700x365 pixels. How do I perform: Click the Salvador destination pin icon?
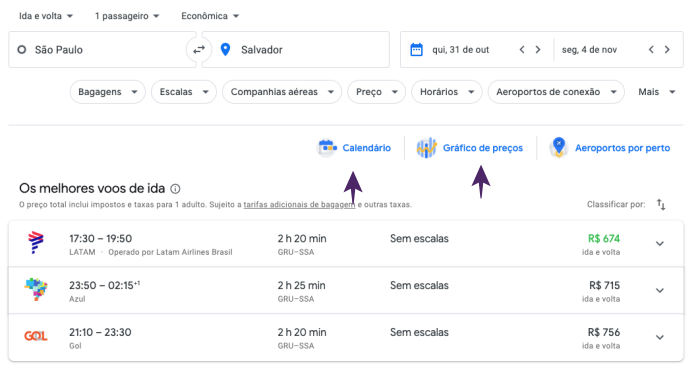225,50
